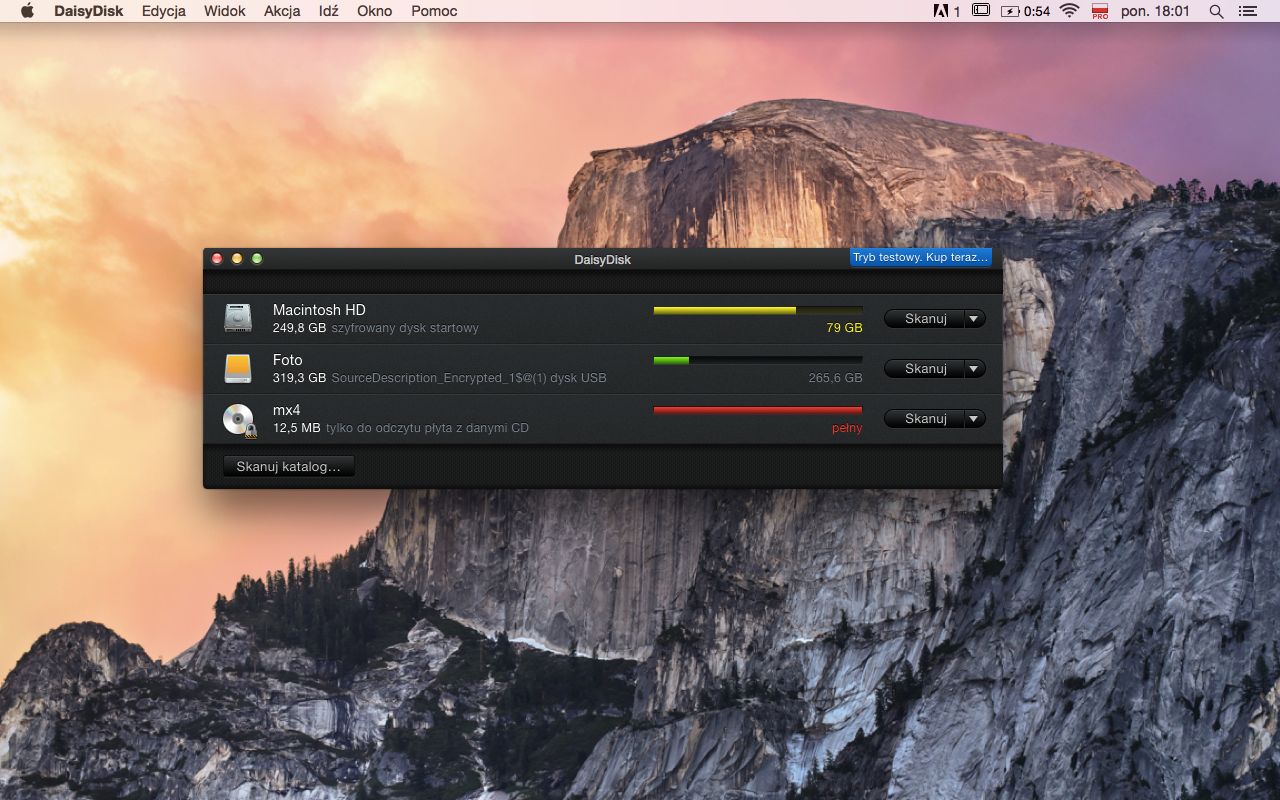Click the 79 GB free space value
This screenshot has height=800, width=1280.
844,328
